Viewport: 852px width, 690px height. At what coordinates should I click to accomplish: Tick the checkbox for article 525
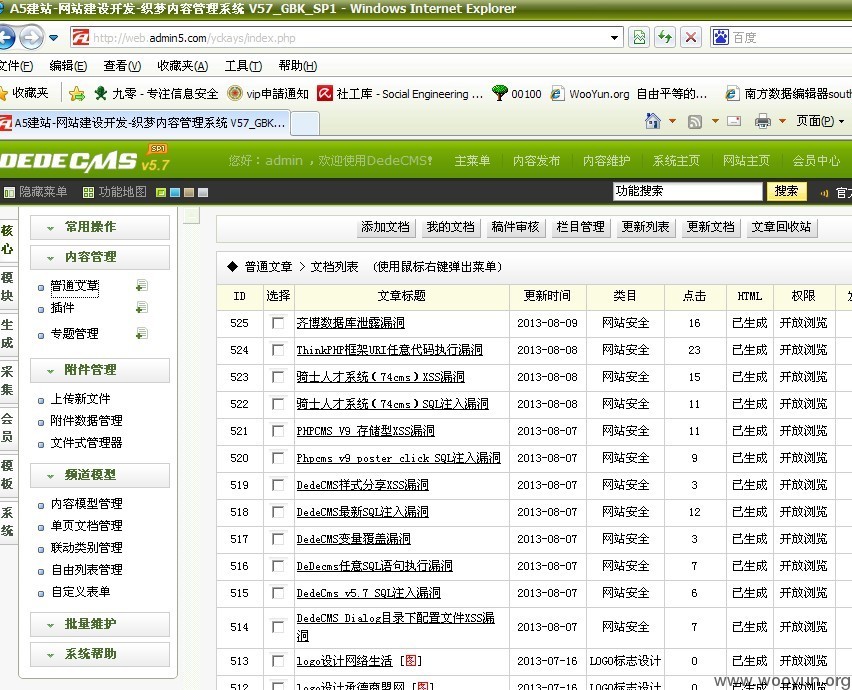coord(278,323)
